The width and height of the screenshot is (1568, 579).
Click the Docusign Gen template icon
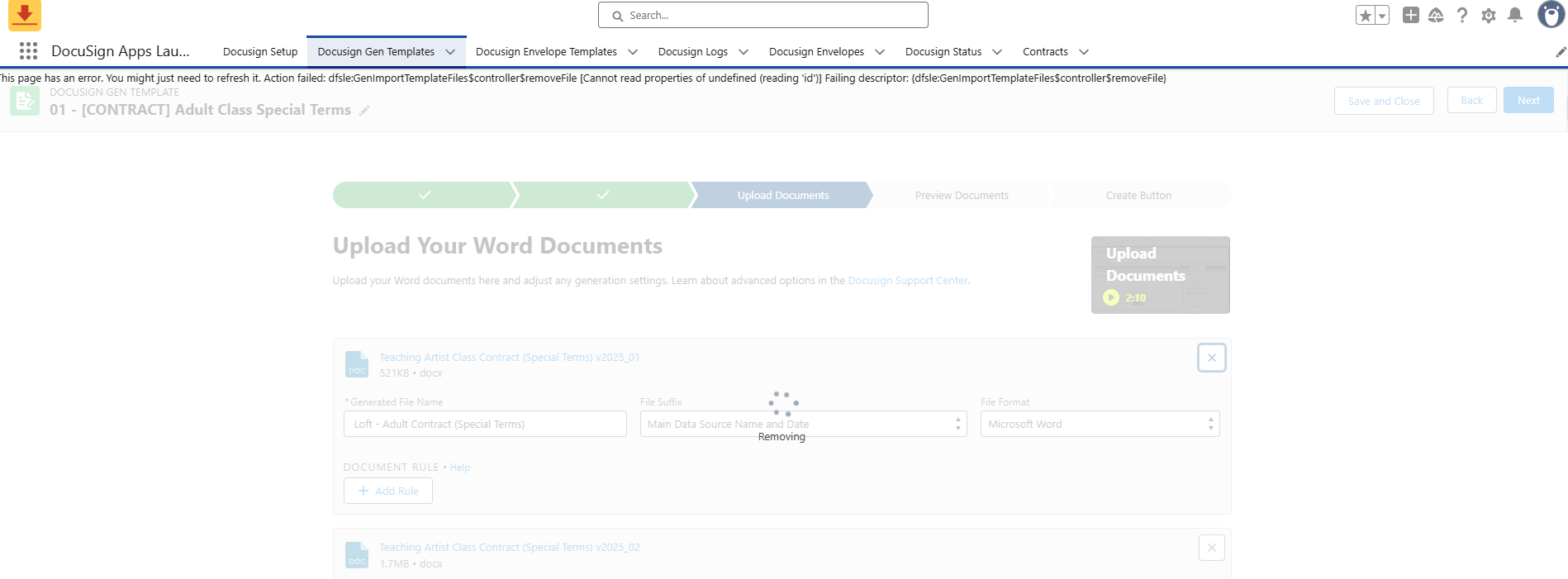25,101
